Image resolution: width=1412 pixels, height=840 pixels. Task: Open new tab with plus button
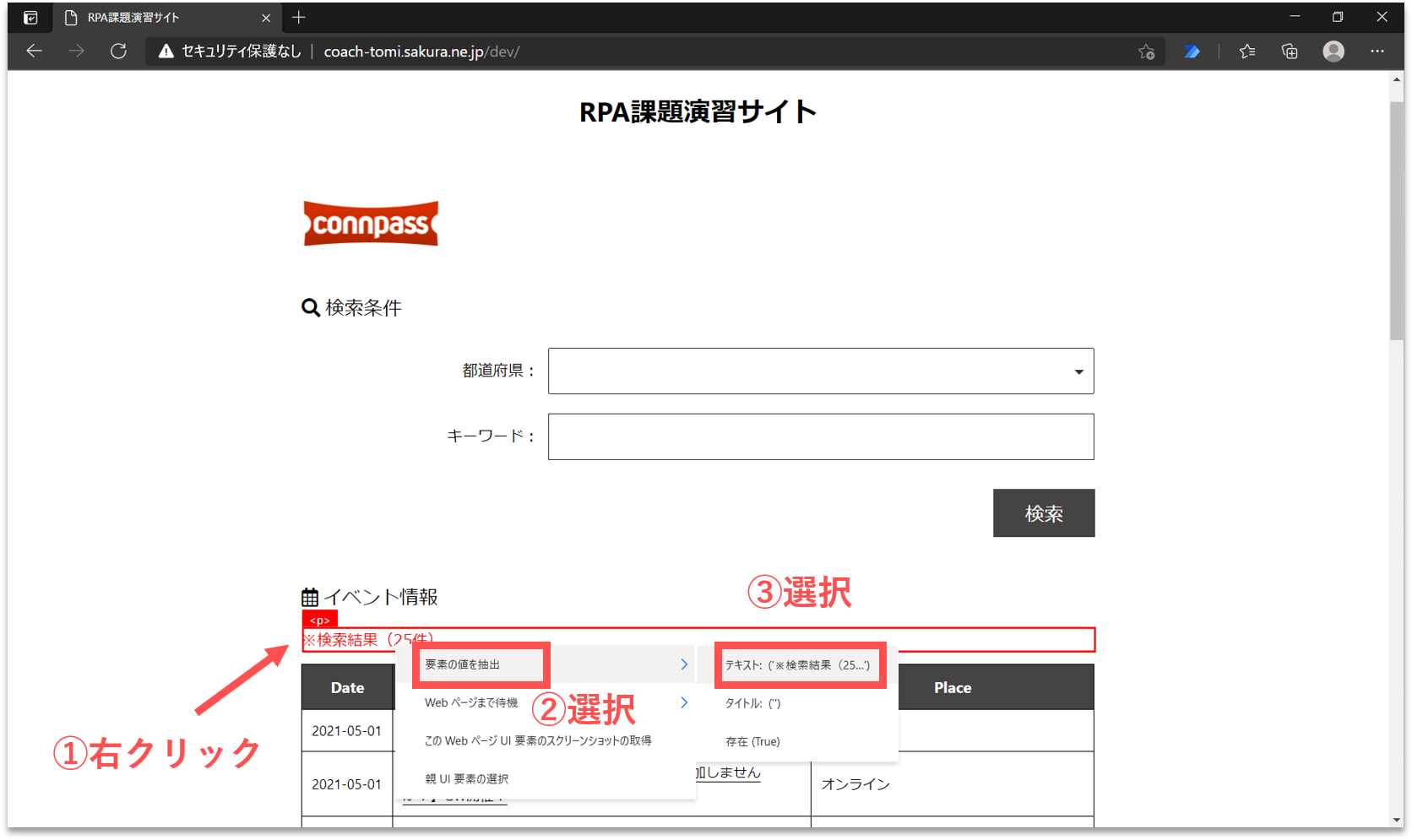[x=298, y=18]
